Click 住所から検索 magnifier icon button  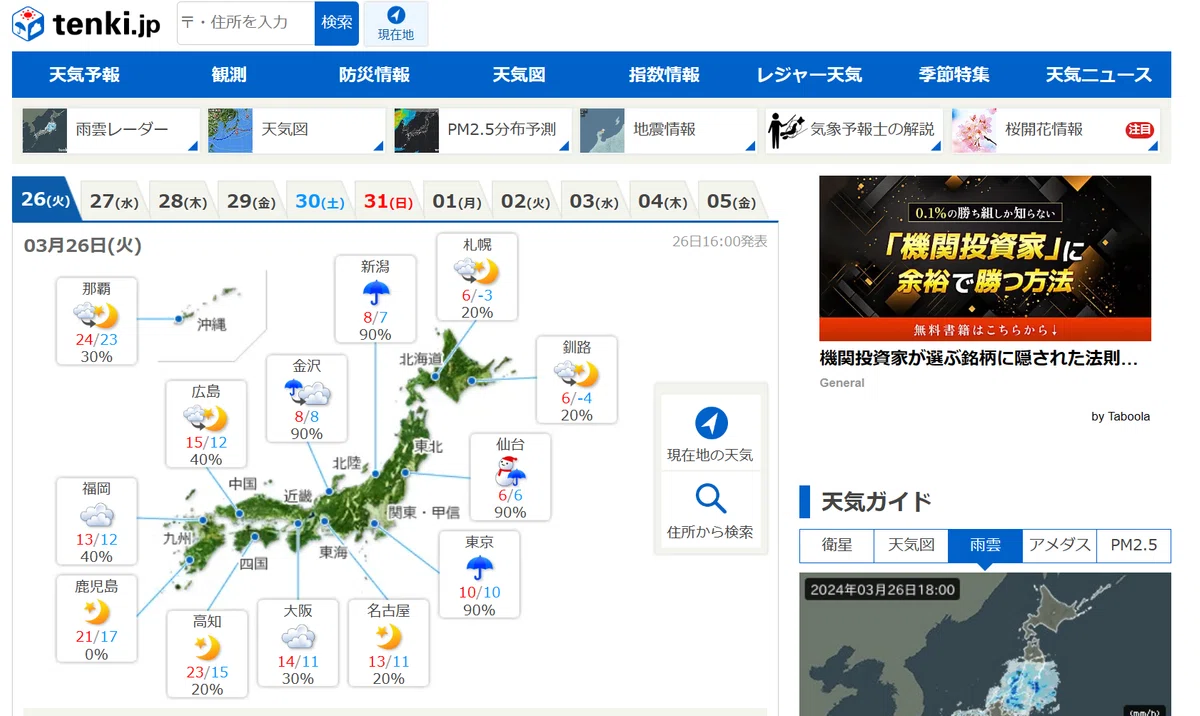pos(711,511)
